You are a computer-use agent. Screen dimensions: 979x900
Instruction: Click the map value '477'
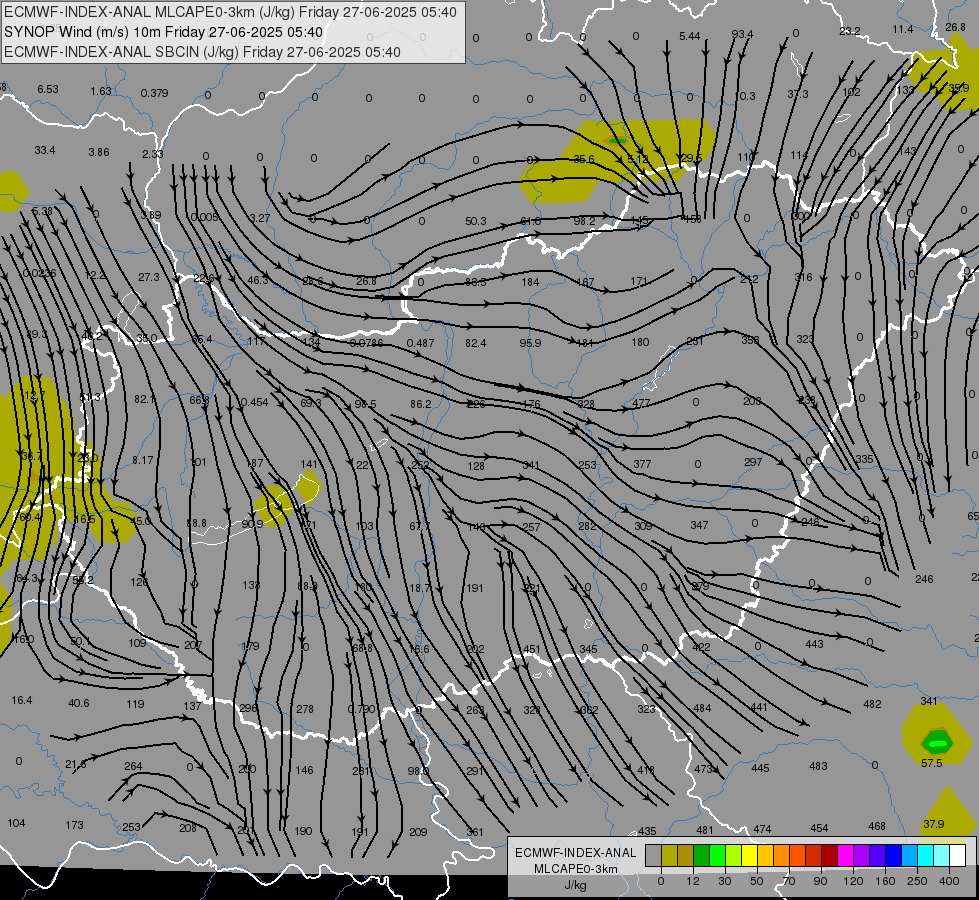641,403
